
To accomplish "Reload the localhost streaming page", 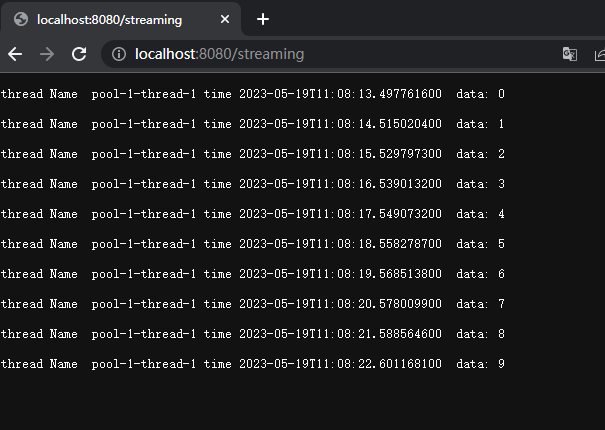I will click(x=79, y=54).
